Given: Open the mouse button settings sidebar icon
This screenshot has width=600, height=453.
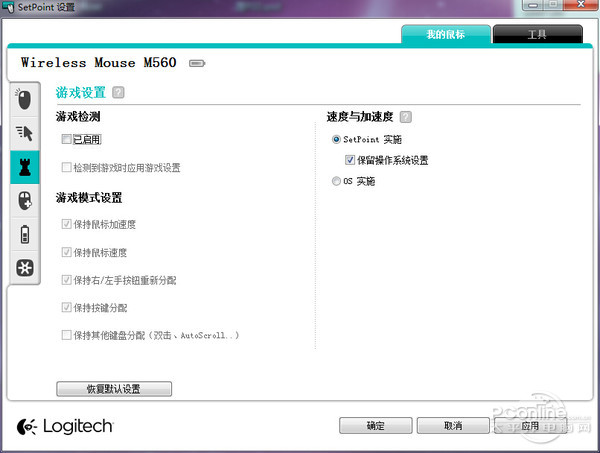Looking at the screenshot, I should tap(24, 99).
